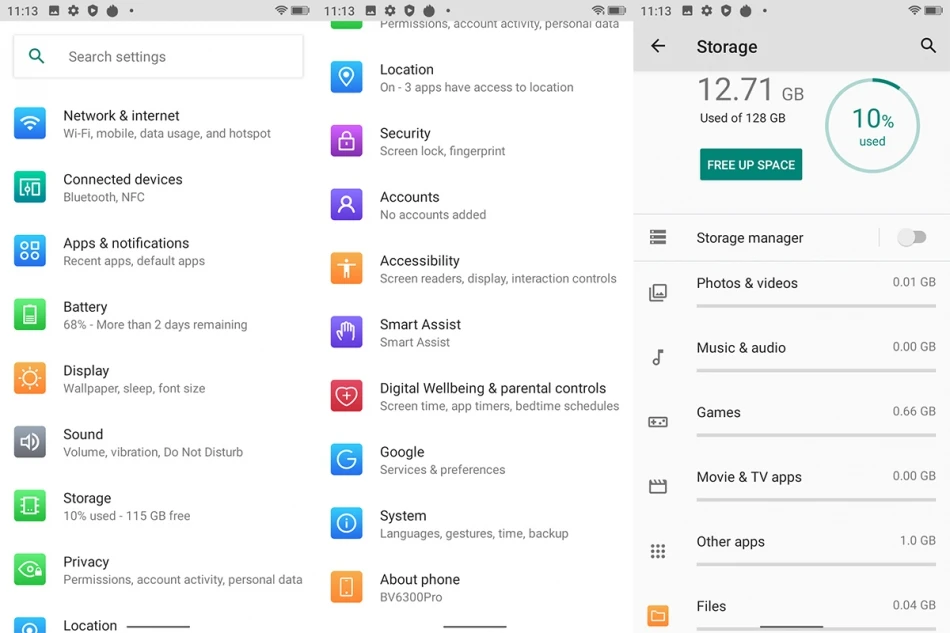This screenshot has width=950, height=633.
Task: Tap the System info icon
Action: [347, 523]
